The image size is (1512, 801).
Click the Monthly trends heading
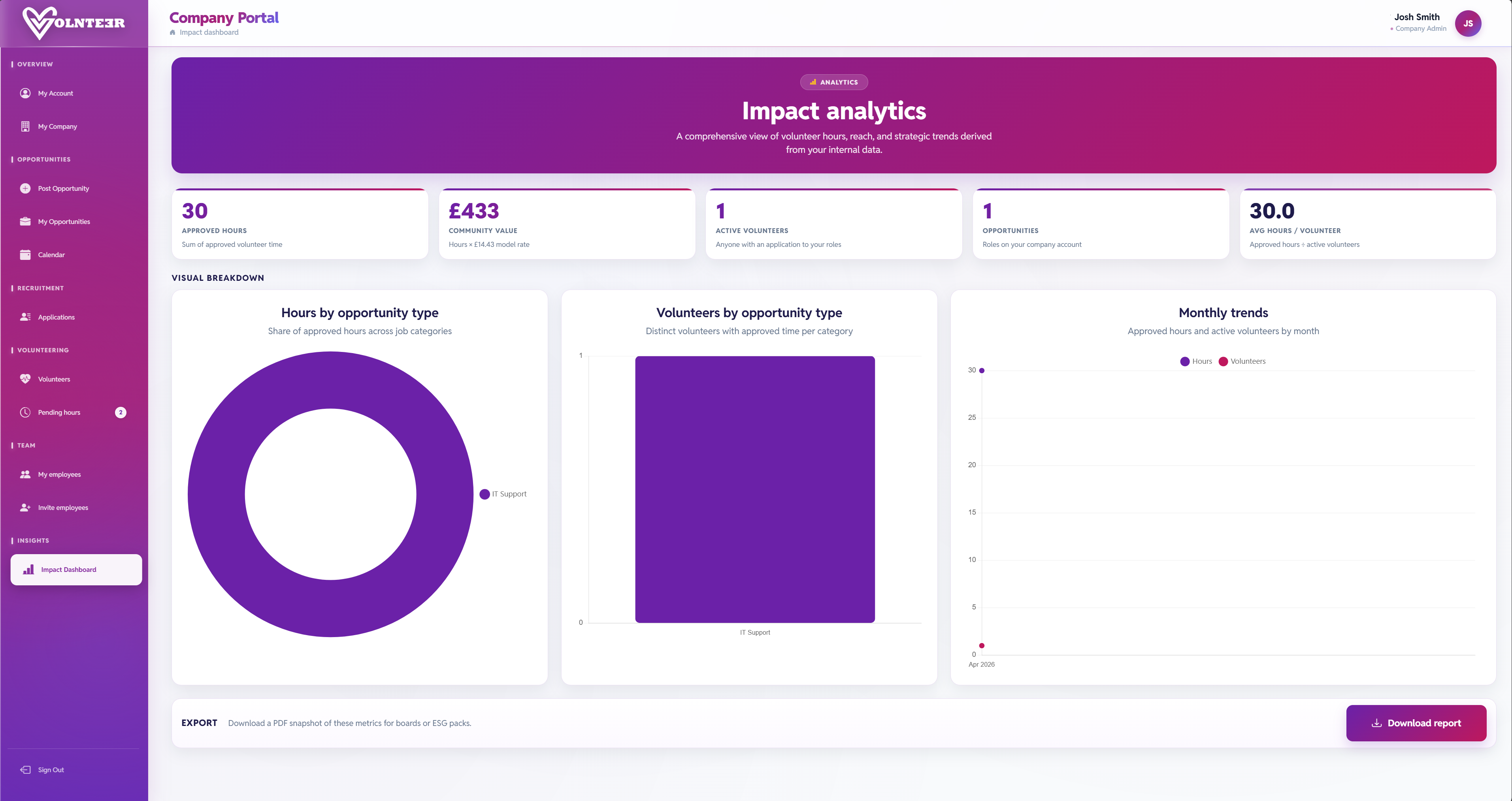point(1223,313)
